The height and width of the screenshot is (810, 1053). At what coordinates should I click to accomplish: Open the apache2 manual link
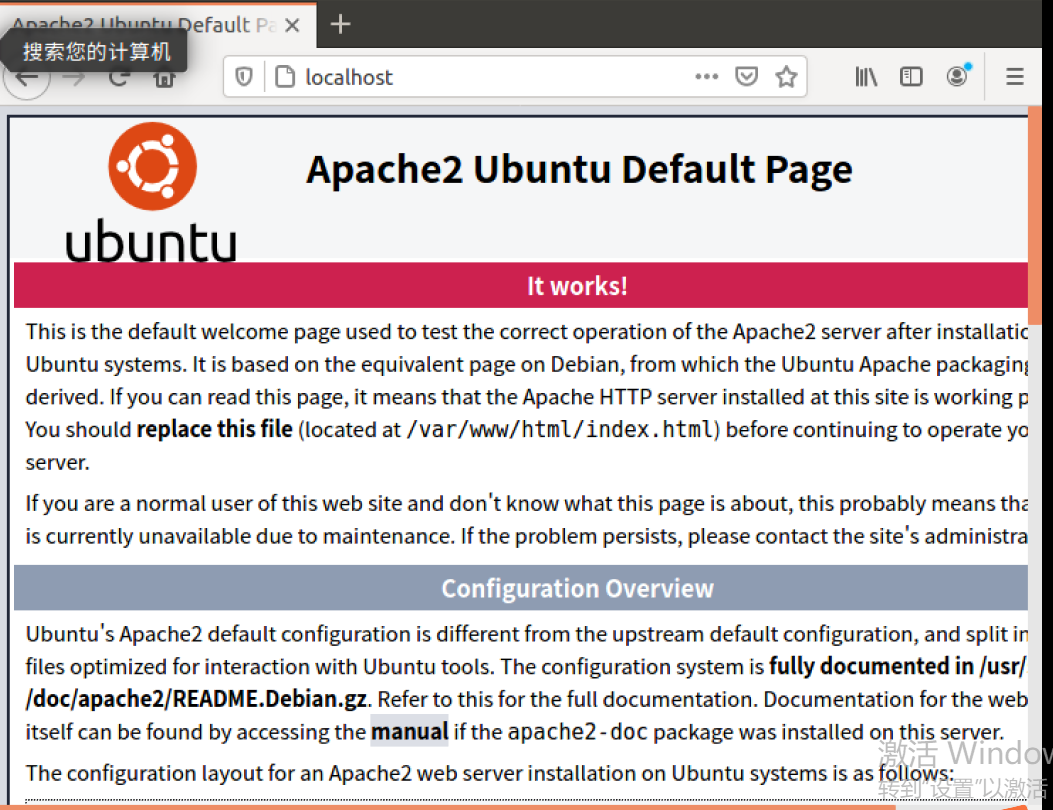pyautogui.click(x=410, y=731)
